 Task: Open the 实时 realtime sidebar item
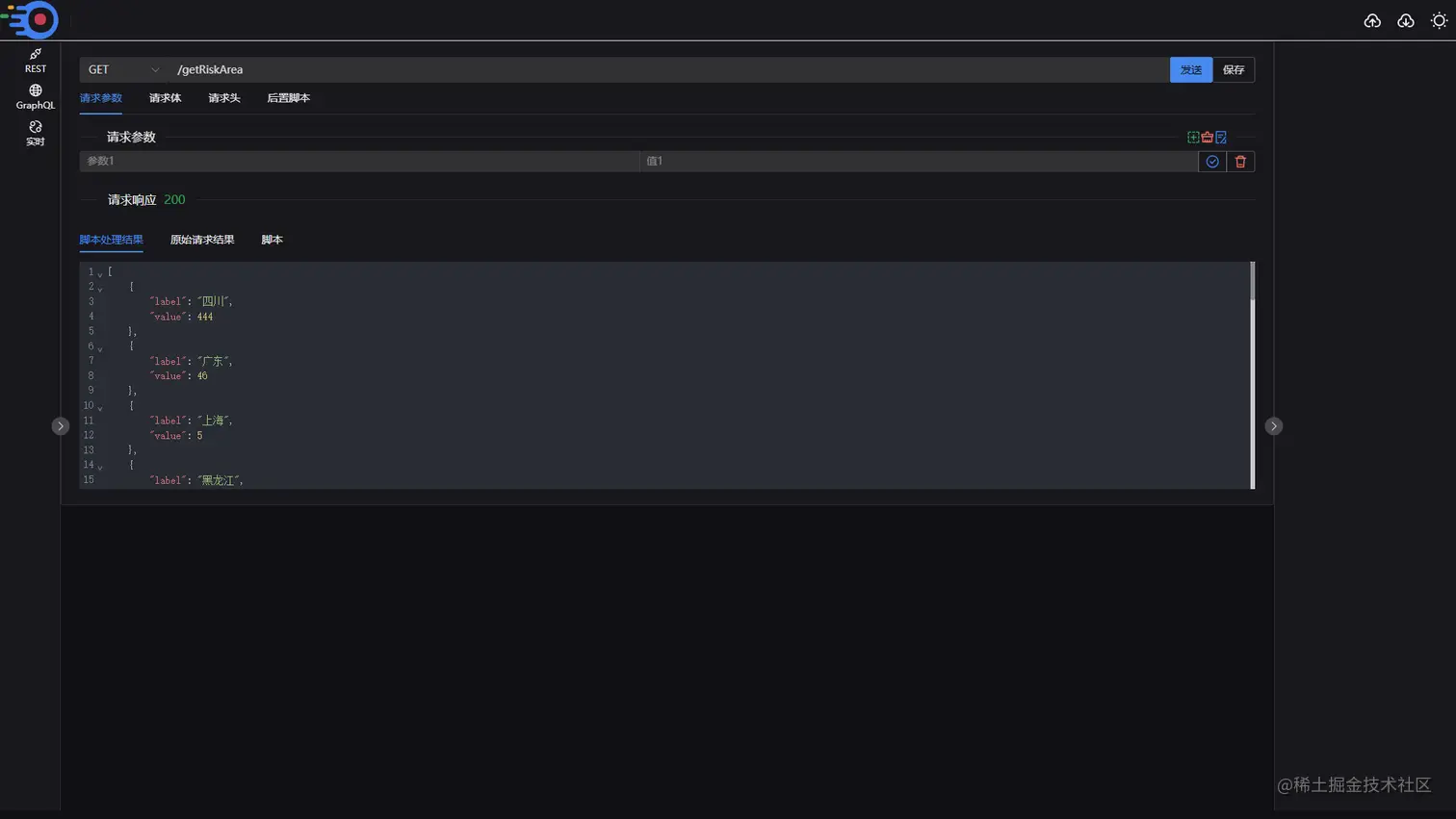tap(36, 134)
